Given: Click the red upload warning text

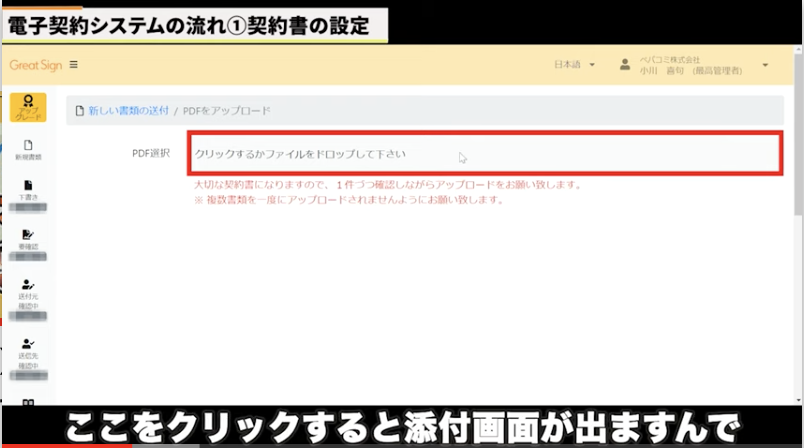Looking at the screenshot, I should click(388, 185).
